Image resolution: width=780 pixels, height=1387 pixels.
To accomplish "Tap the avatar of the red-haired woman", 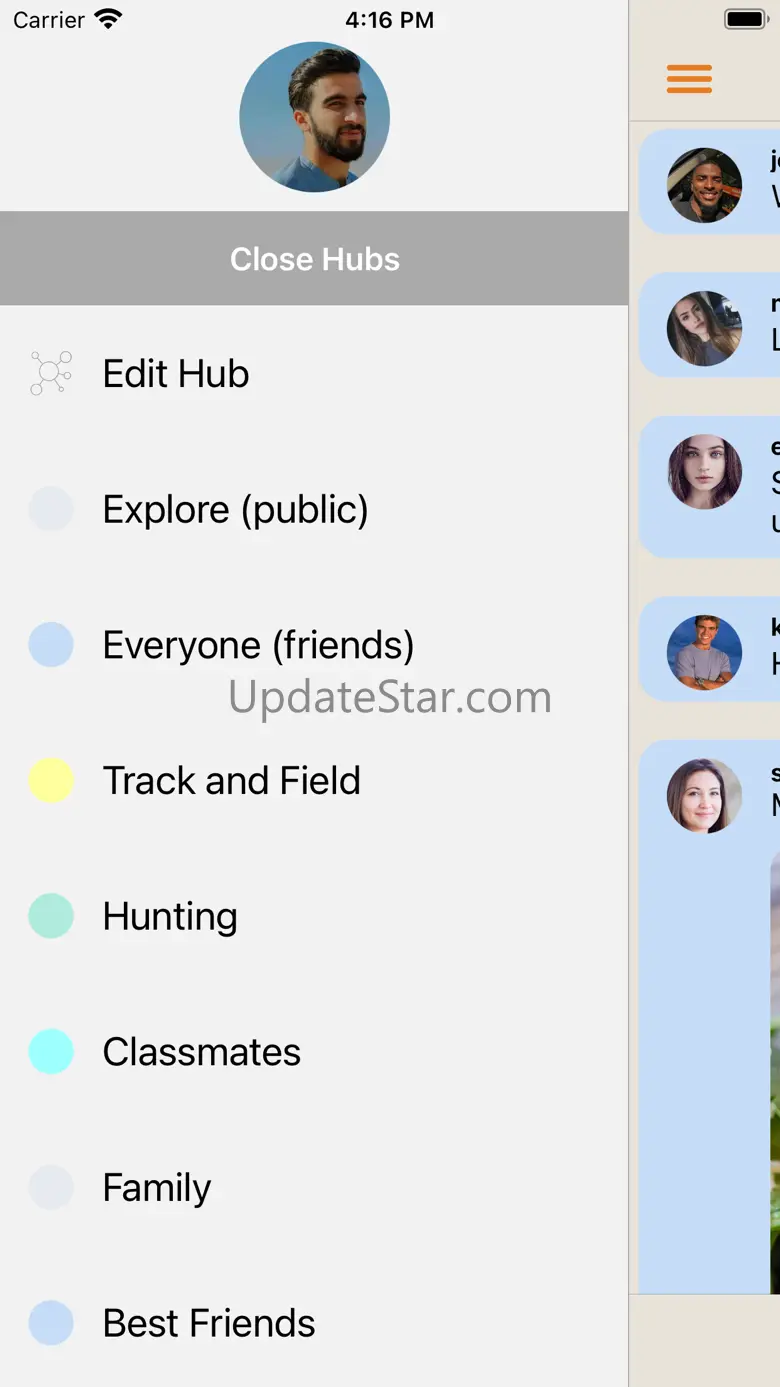I will pos(705,472).
